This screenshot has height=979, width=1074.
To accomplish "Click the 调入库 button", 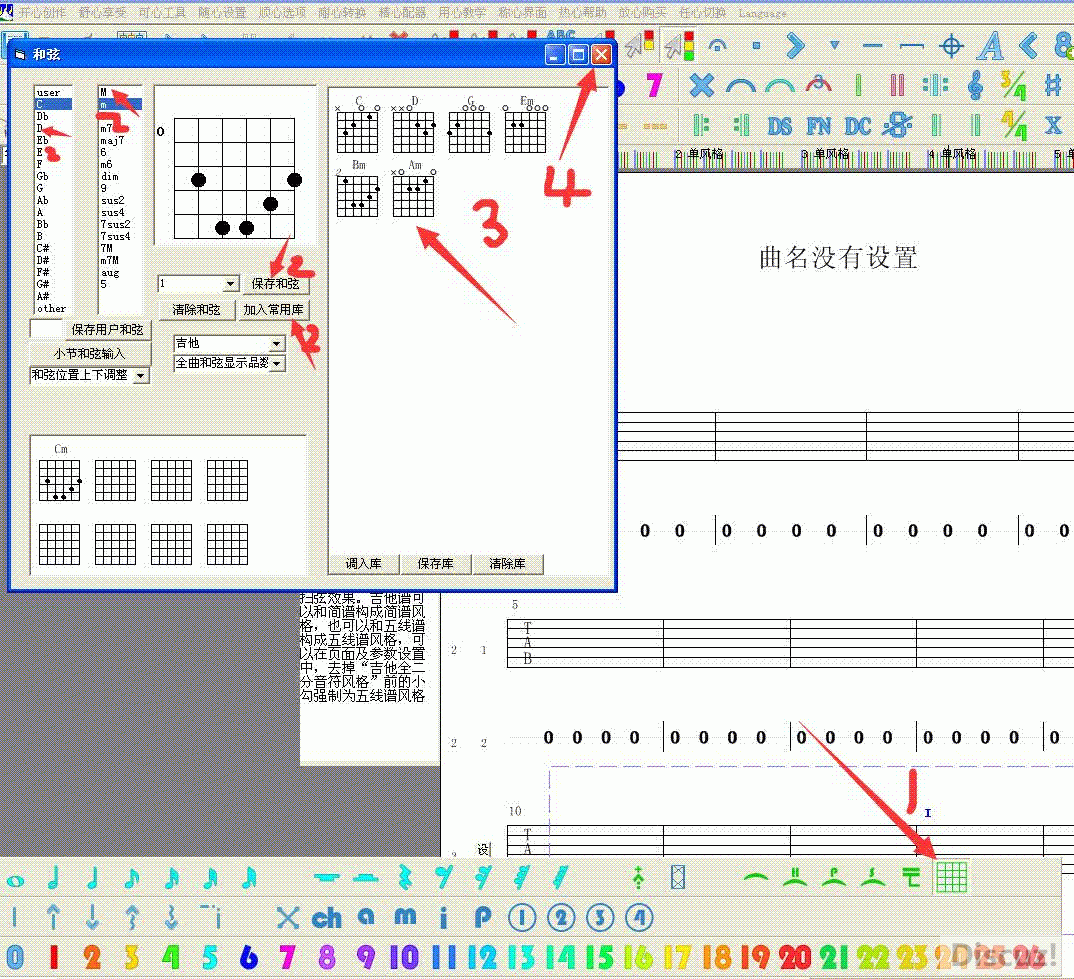I will pyautogui.click(x=363, y=563).
